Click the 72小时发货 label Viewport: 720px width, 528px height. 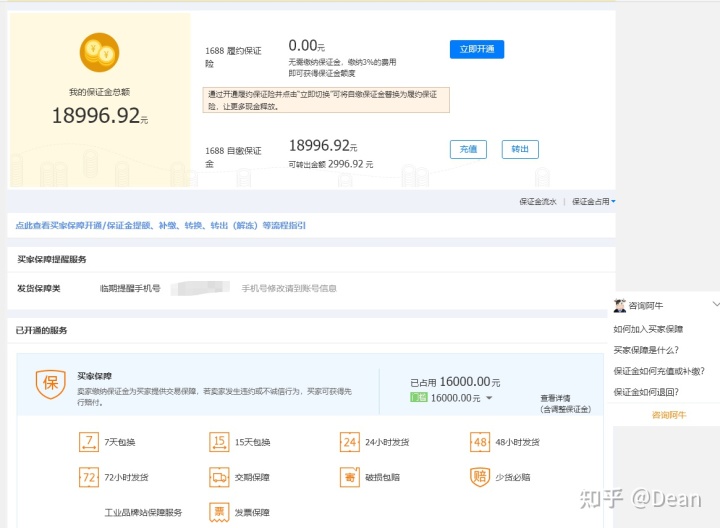[126, 477]
